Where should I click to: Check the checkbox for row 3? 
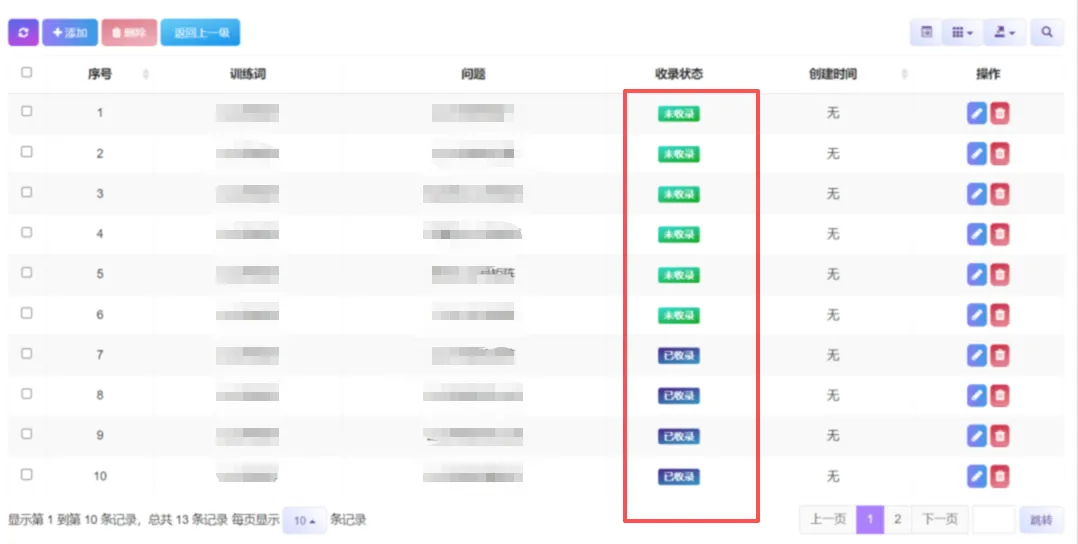[27, 192]
